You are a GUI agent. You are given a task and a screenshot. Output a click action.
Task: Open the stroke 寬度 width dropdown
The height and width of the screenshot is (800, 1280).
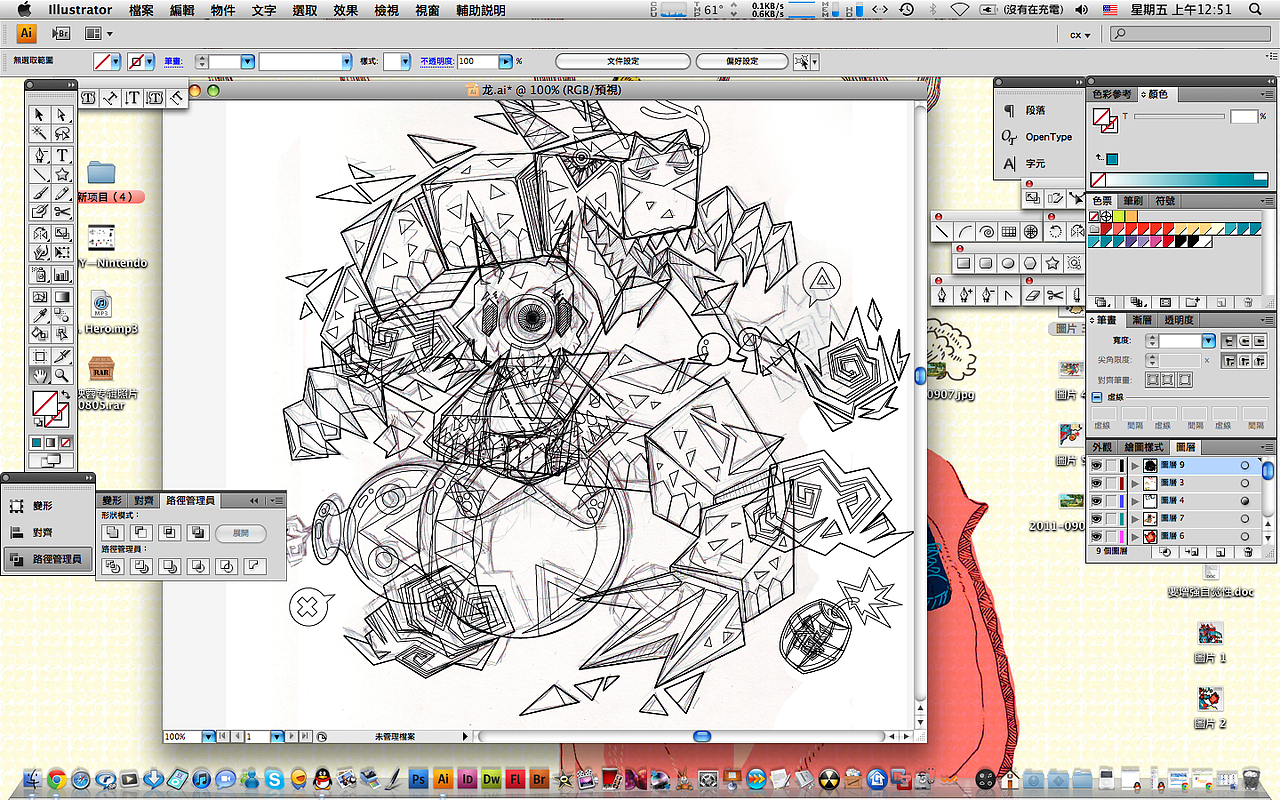(1208, 341)
